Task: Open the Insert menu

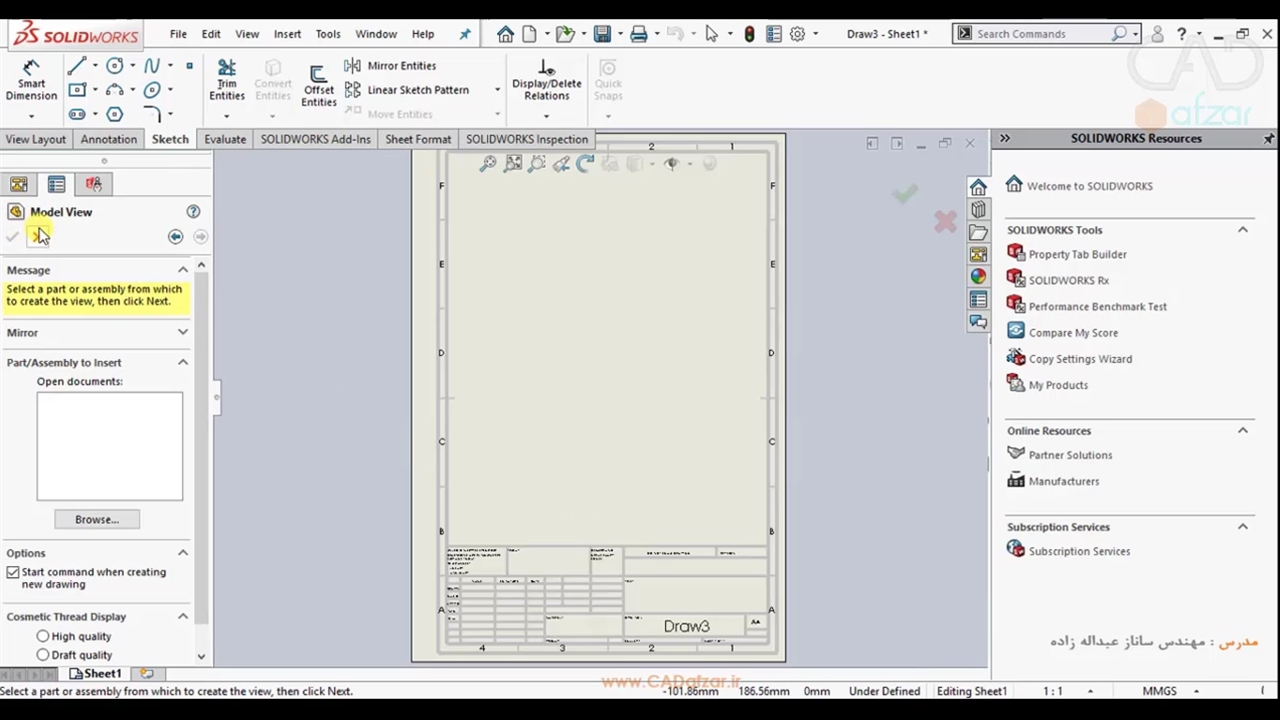Action: [x=287, y=34]
